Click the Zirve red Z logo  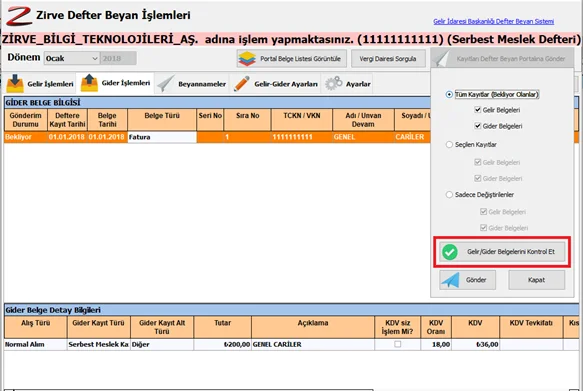pos(19,16)
